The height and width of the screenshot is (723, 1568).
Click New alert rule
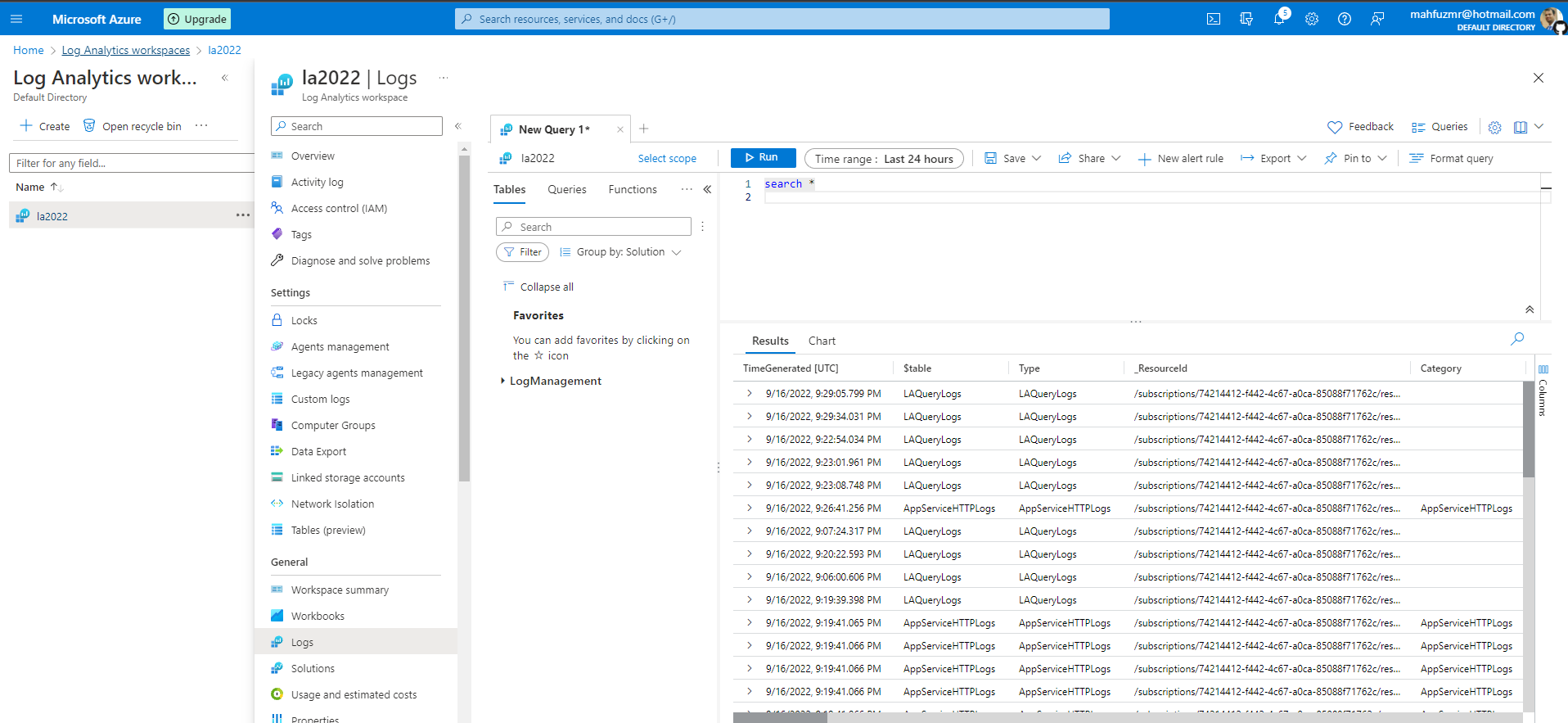tap(1181, 159)
